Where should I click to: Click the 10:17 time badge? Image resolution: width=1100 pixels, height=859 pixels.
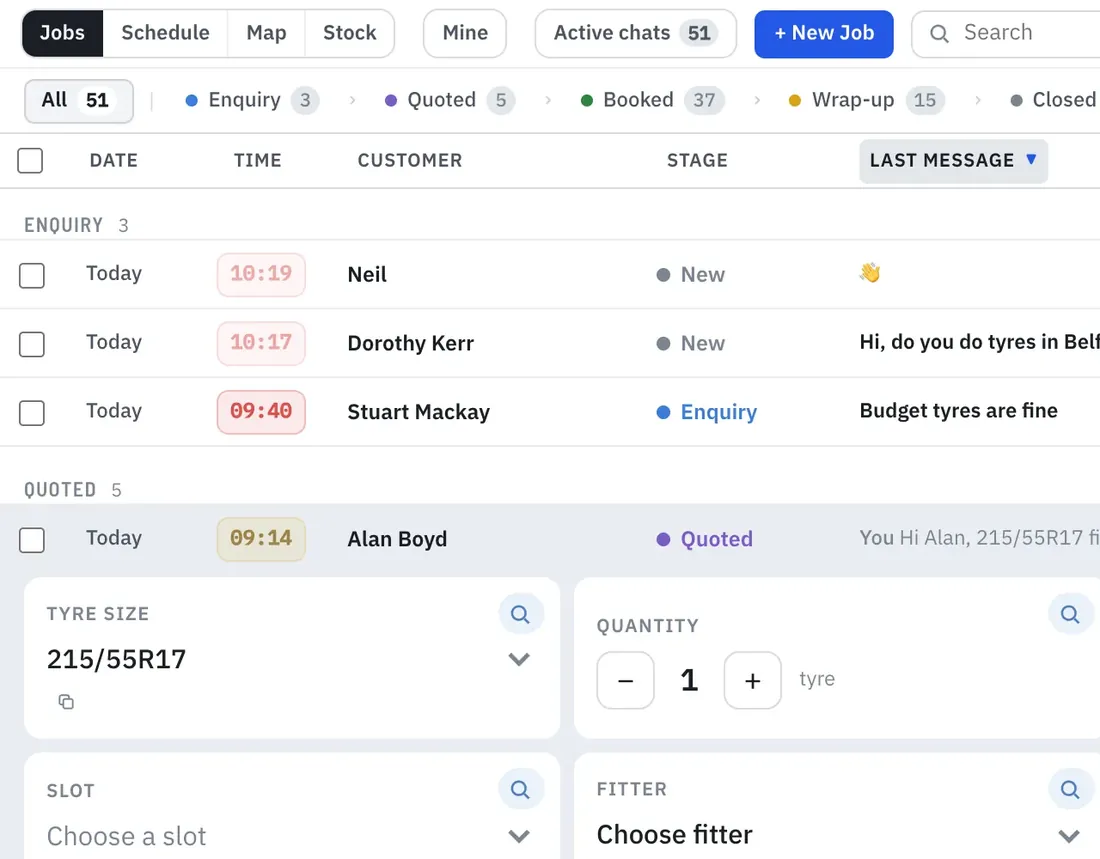261,342
